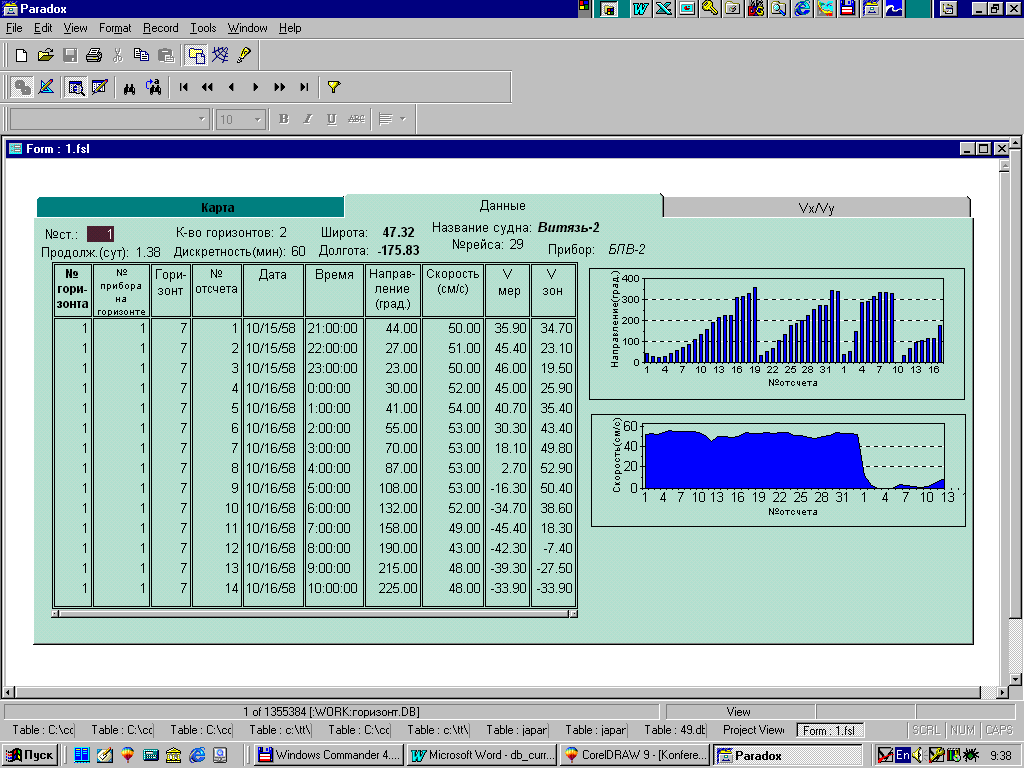Click the №ст. station number field
The height and width of the screenshot is (768, 1024).
[x=101, y=233]
